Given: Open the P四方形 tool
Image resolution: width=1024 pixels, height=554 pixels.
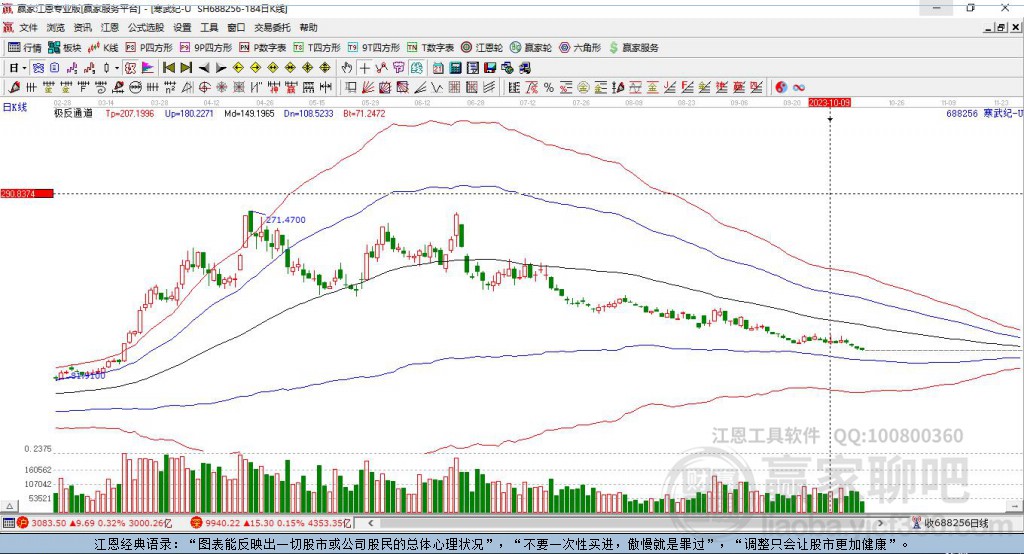Looking at the screenshot, I should 149,48.
